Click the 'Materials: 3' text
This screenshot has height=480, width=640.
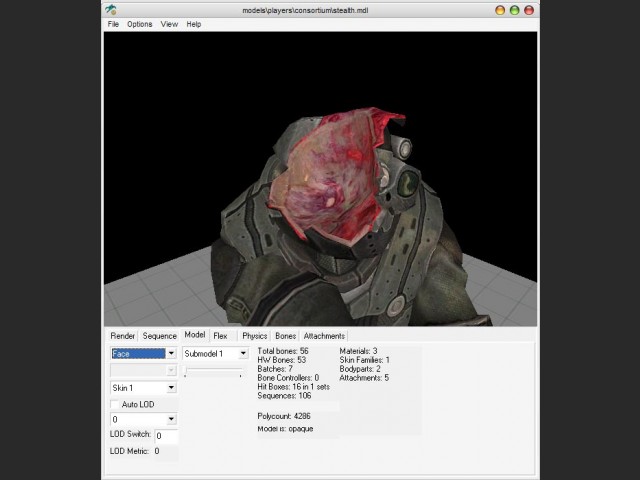[x=358, y=351]
